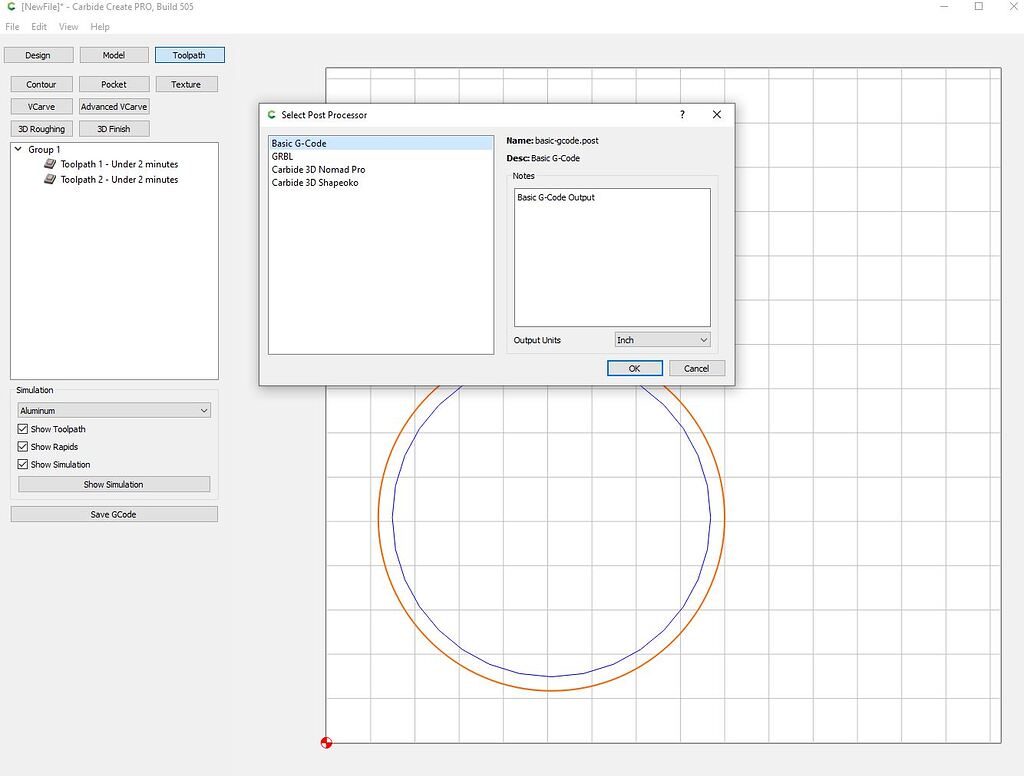Open the Edit menu
Viewport: 1024px width, 776px height.
coord(38,27)
